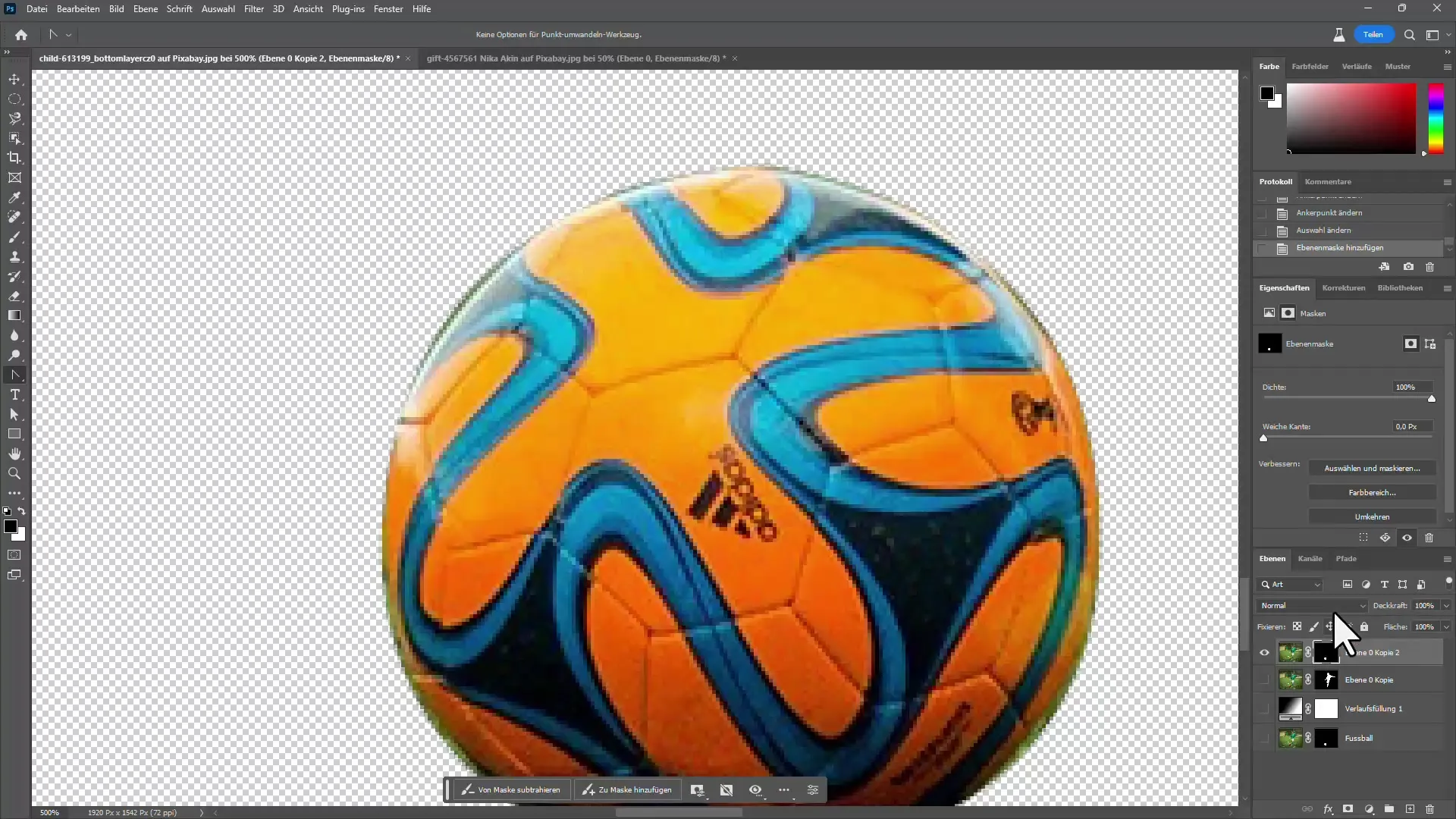
Task: Switch to the Pfade tab
Action: [1346, 559]
